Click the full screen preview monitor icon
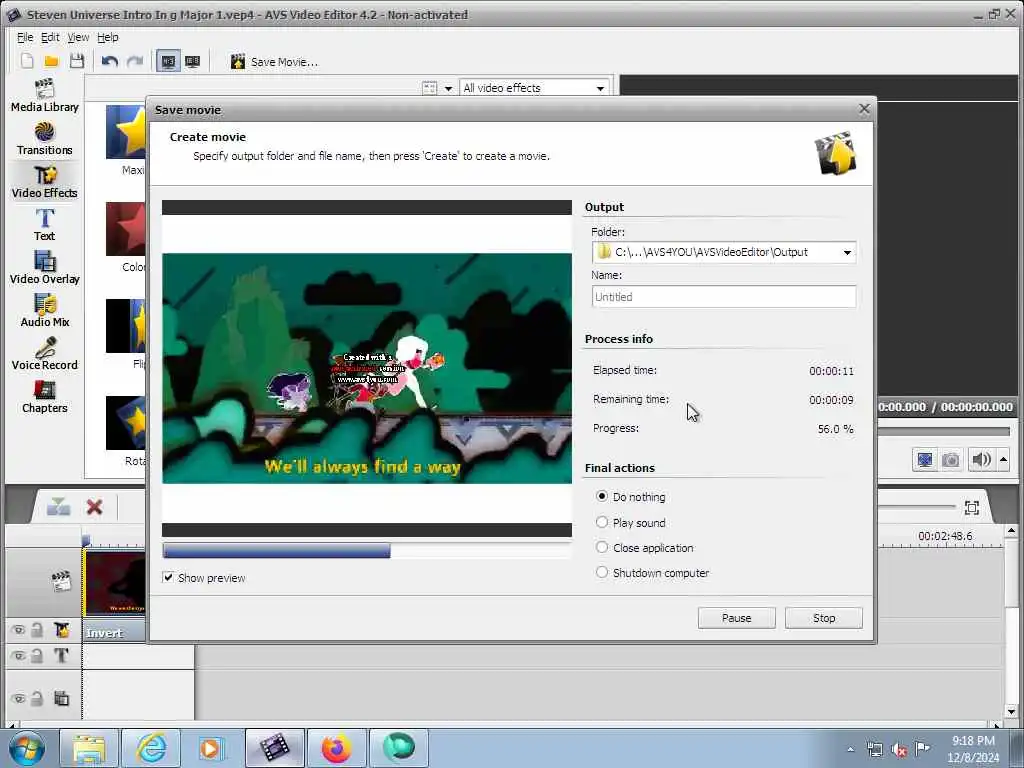Viewport: 1024px width, 768px height. pos(925,460)
